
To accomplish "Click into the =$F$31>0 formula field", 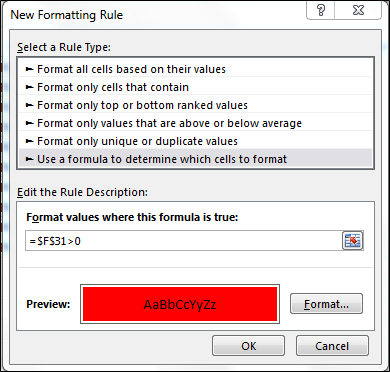I will click(x=183, y=240).
